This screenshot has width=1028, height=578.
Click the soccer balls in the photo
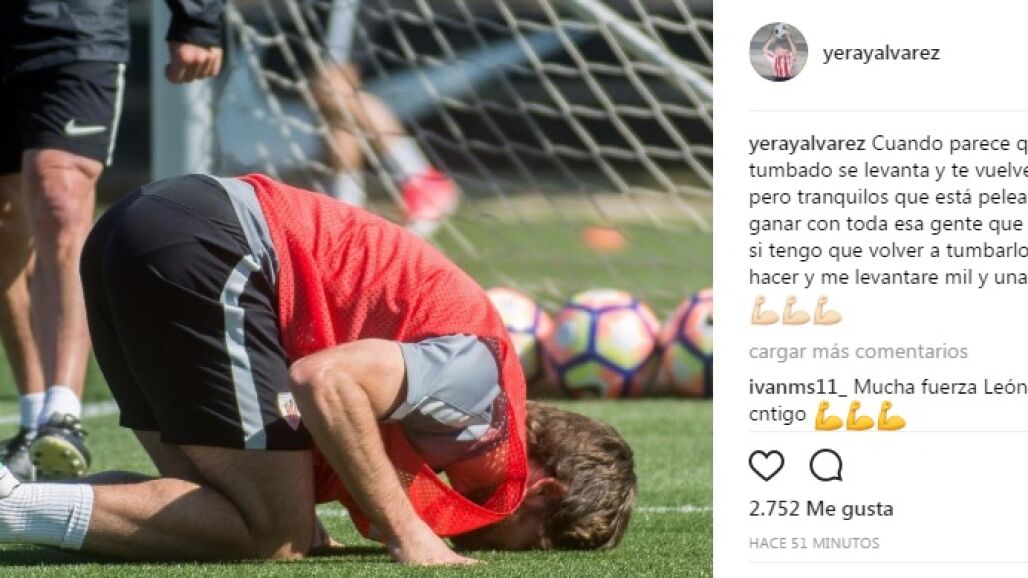coord(600,343)
